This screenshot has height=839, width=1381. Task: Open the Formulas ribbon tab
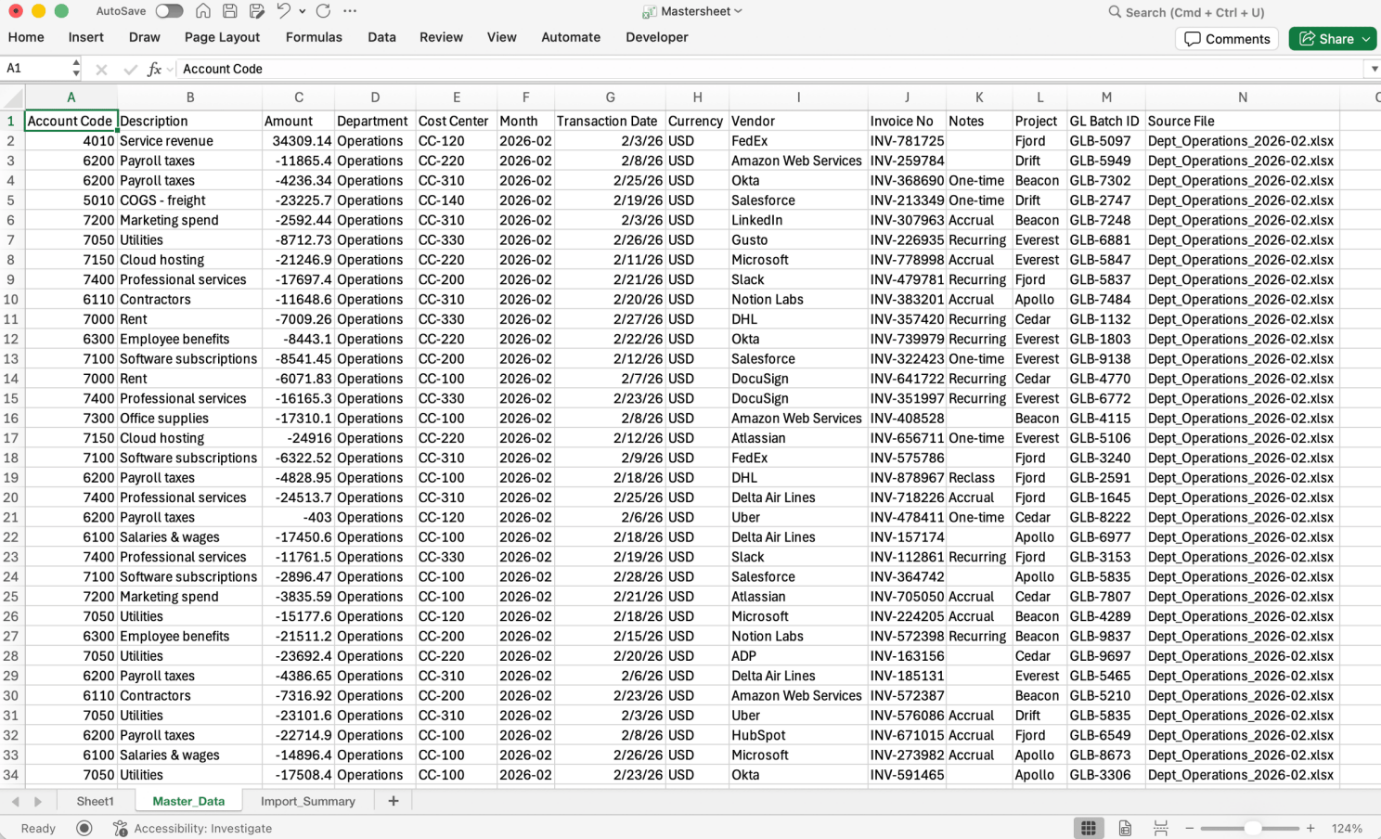point(313,37)
